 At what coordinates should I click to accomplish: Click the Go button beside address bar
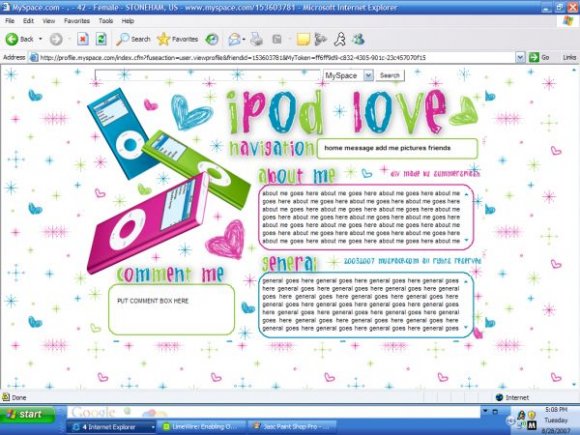coord(539,57)
